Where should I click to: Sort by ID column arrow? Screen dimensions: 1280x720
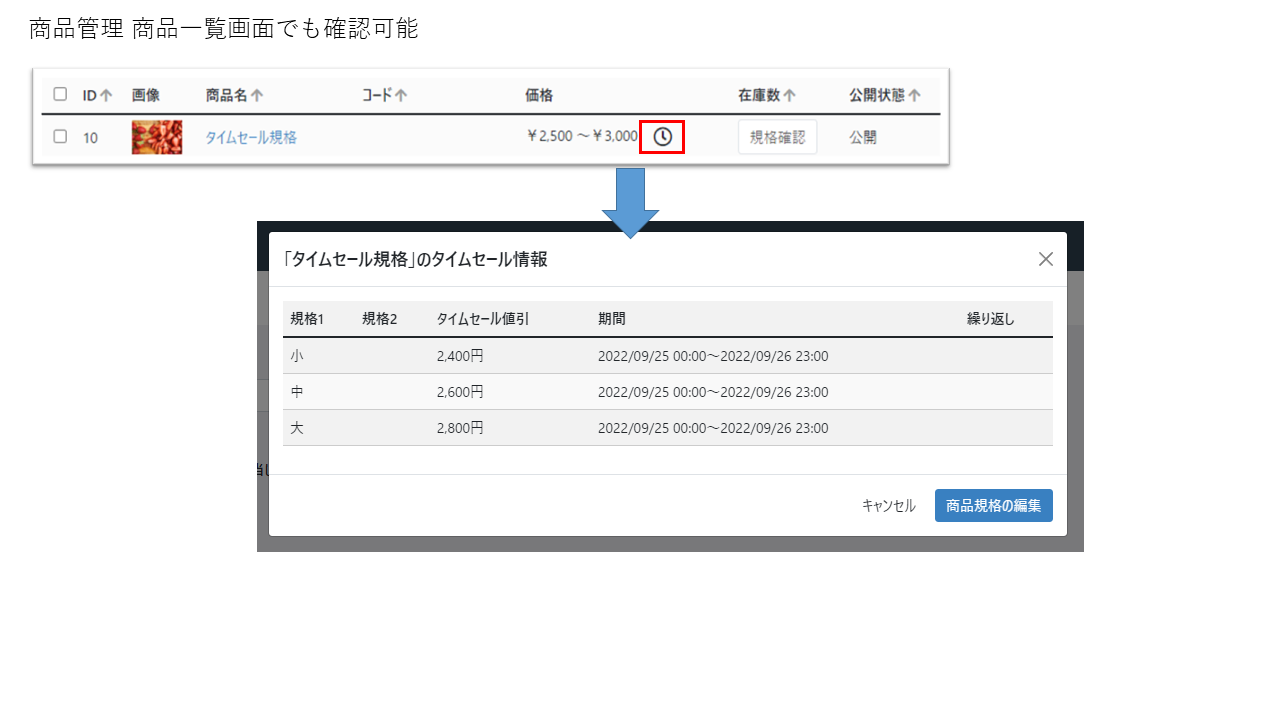106,96
